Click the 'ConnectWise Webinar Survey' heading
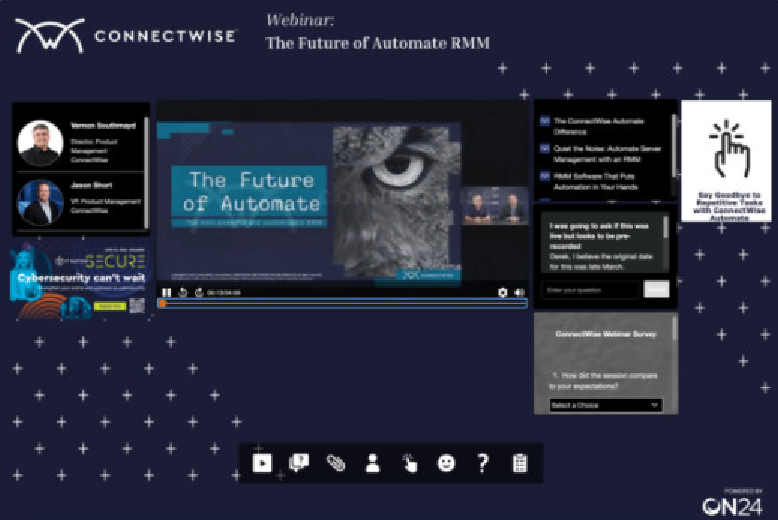 606,334
